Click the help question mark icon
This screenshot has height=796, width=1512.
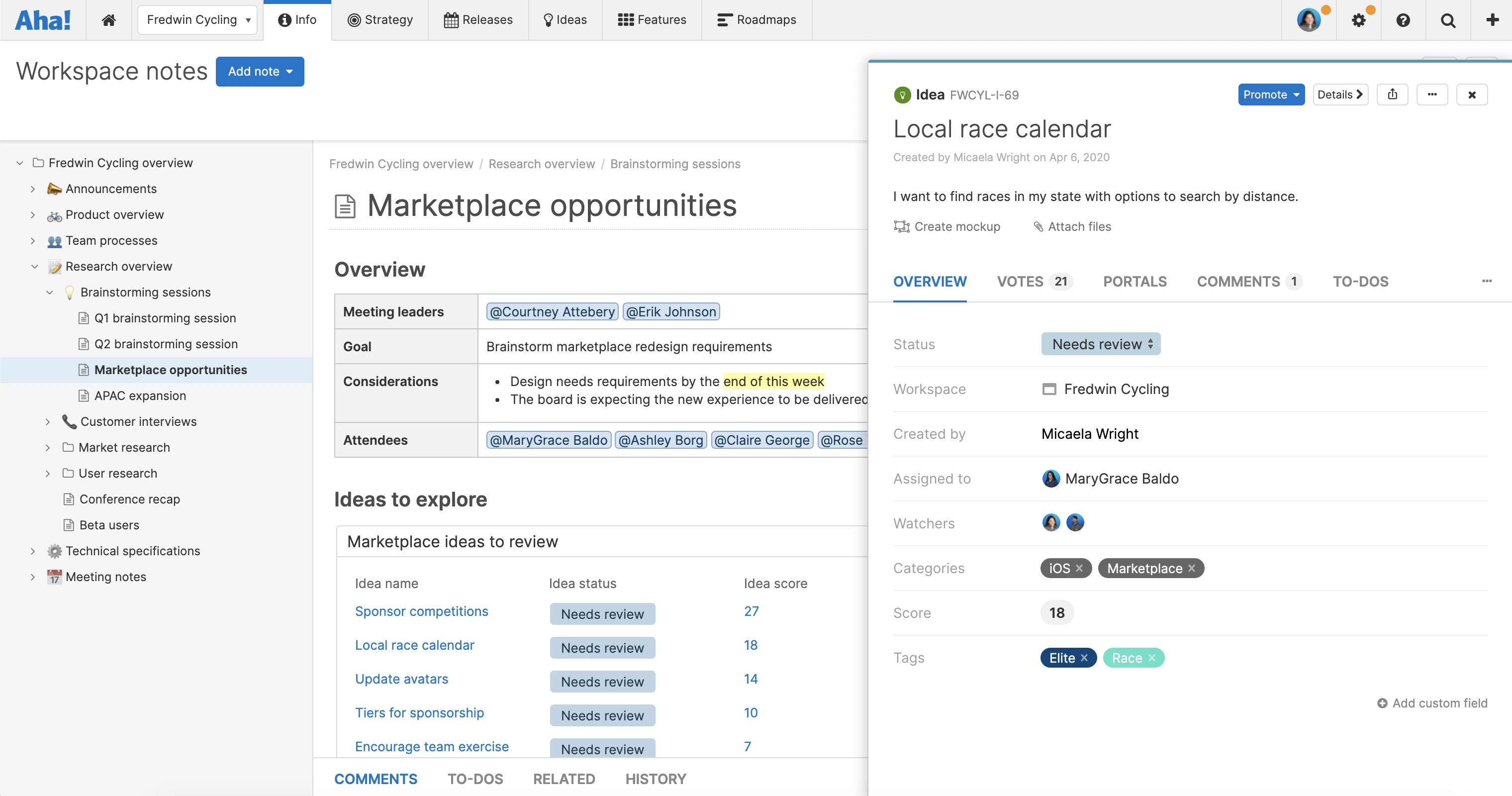pos(1403,20)
